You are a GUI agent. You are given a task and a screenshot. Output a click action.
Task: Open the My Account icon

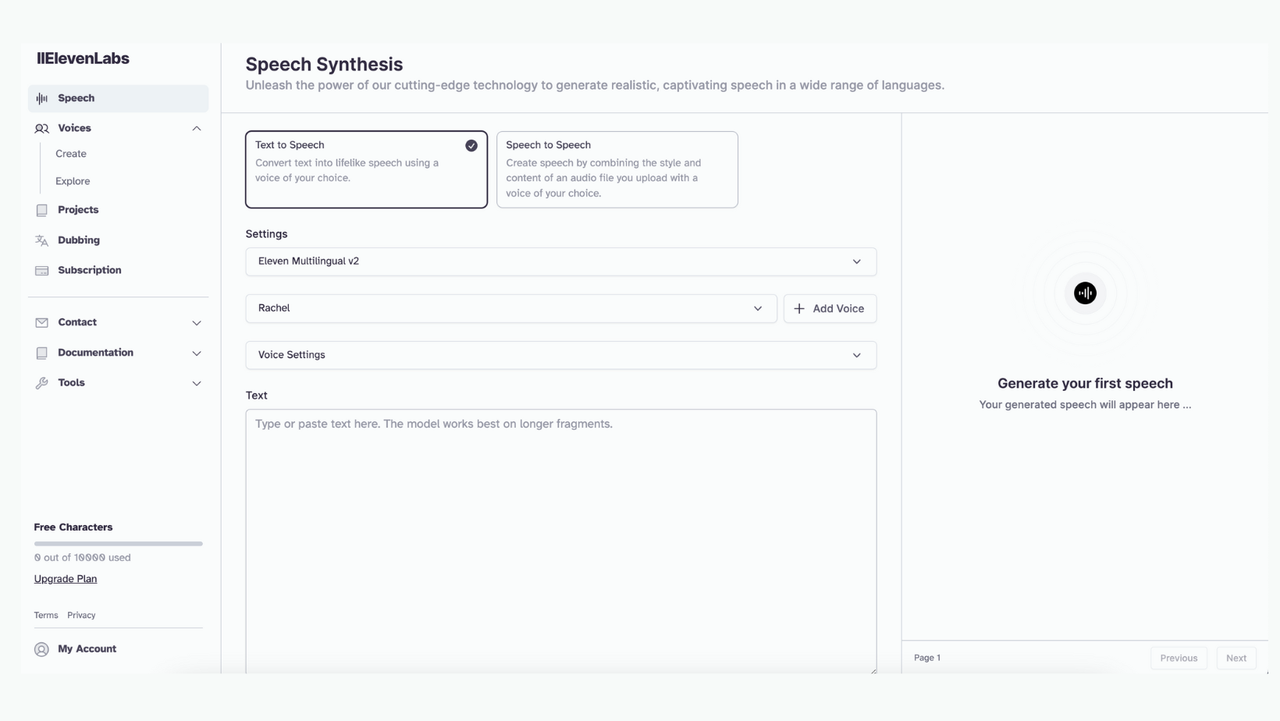41,649
